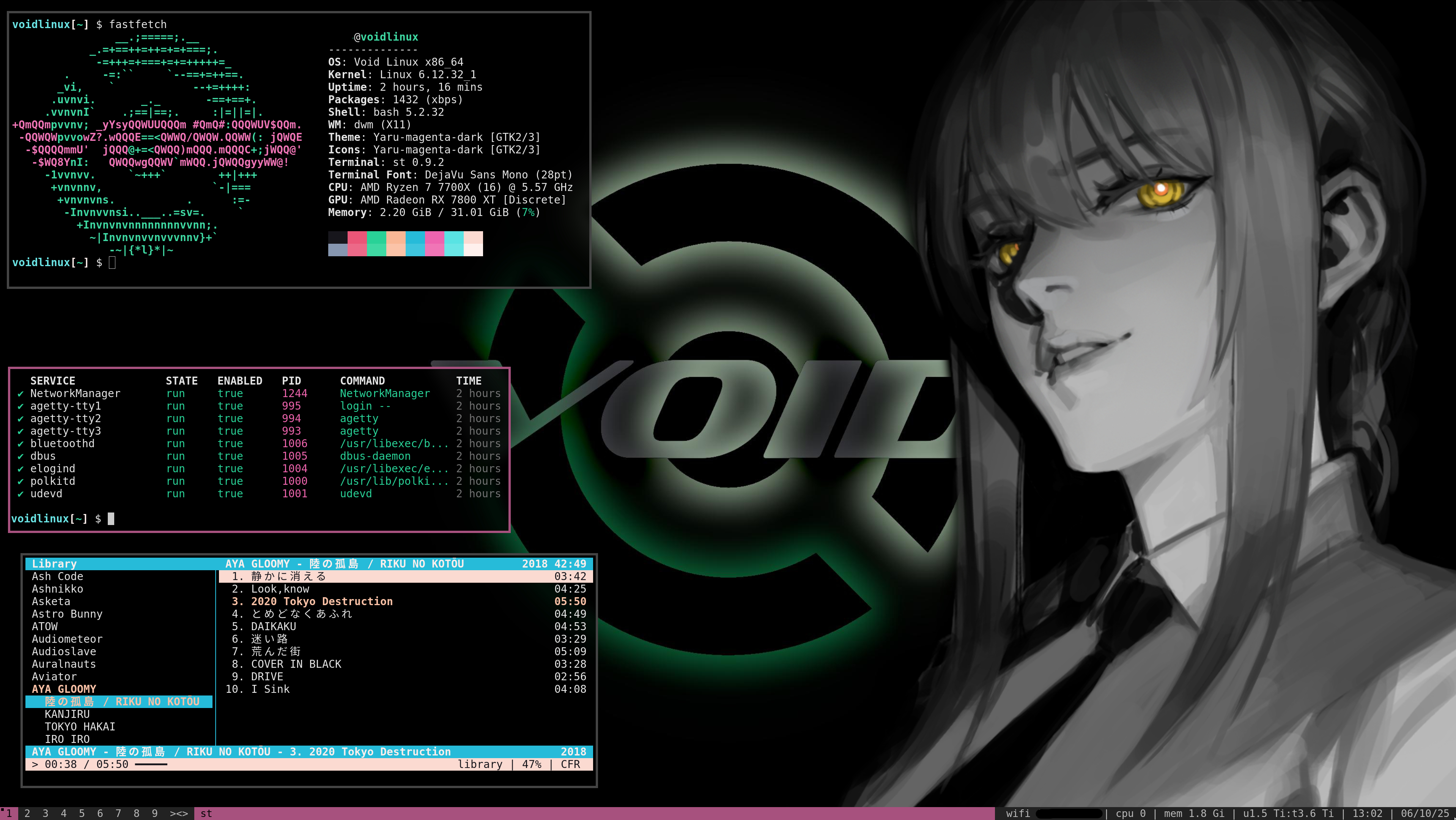Screen dimensions: 1456x820
Task: Click the 47% volume indicator in the music player
Action: point(531,764)
